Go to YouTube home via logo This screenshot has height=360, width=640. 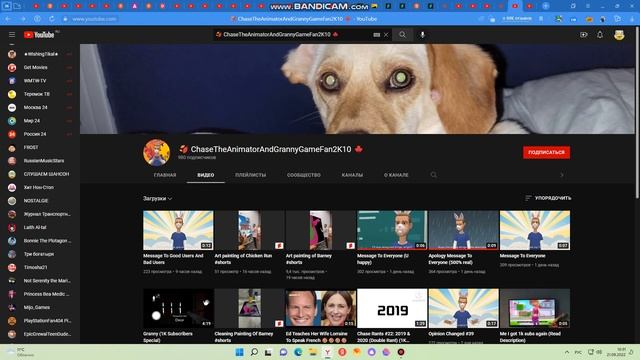(39, 35)
